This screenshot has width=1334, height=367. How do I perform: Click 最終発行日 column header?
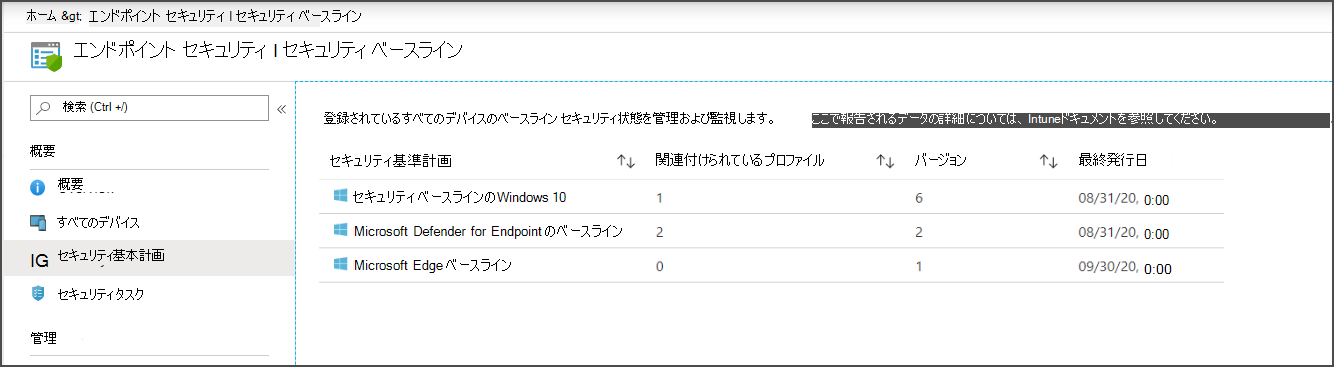(x=1112, y=160)
